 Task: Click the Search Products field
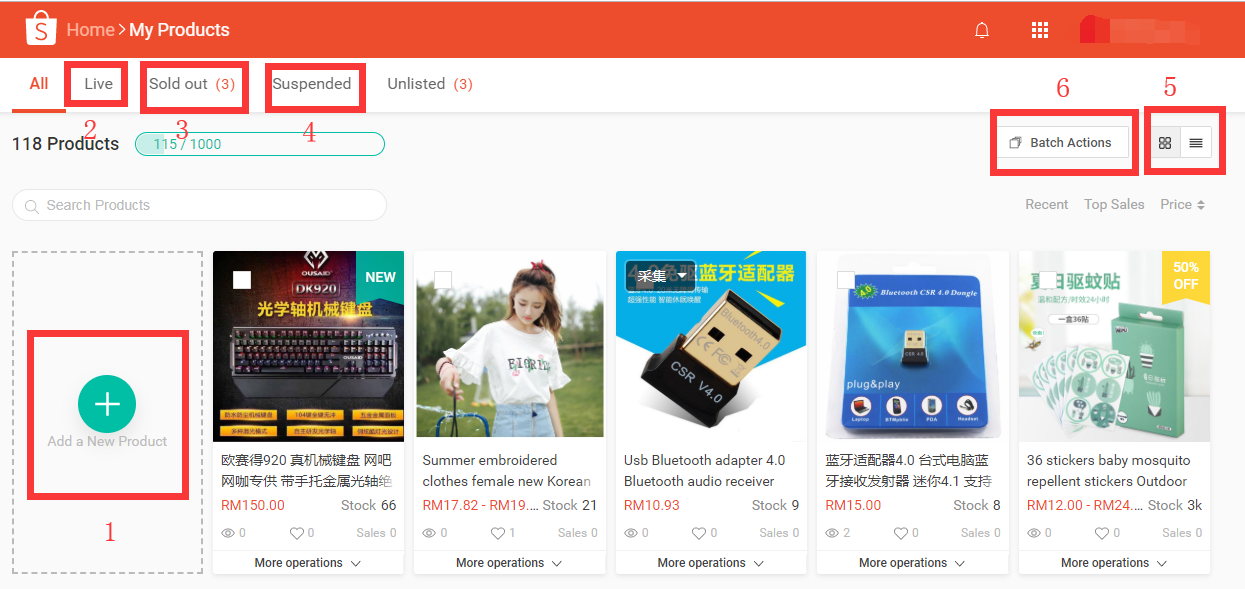tap(199, 205)
